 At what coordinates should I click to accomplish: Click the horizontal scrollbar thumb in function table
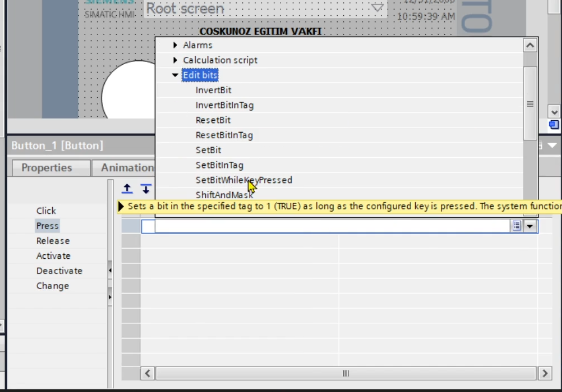pyautogui.click(x=346, y=373)
